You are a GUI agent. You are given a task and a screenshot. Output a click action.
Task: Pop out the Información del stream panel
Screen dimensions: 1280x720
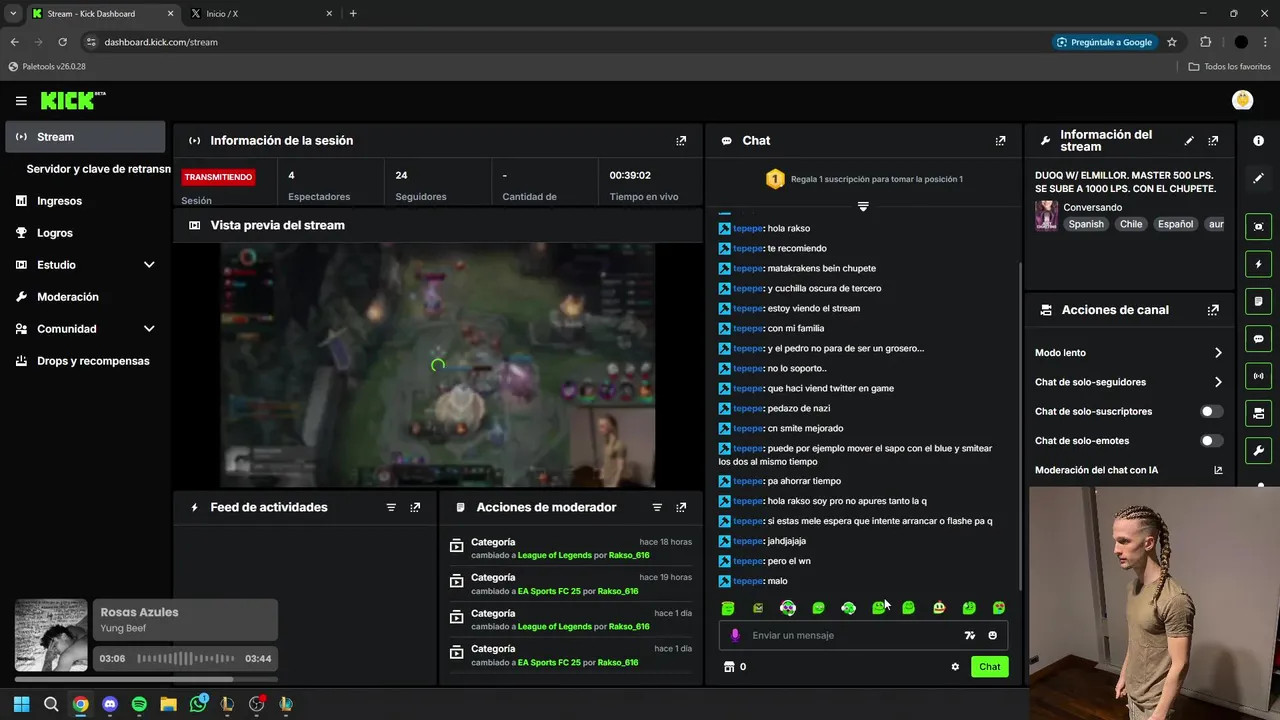click(x=1213, y=141)
